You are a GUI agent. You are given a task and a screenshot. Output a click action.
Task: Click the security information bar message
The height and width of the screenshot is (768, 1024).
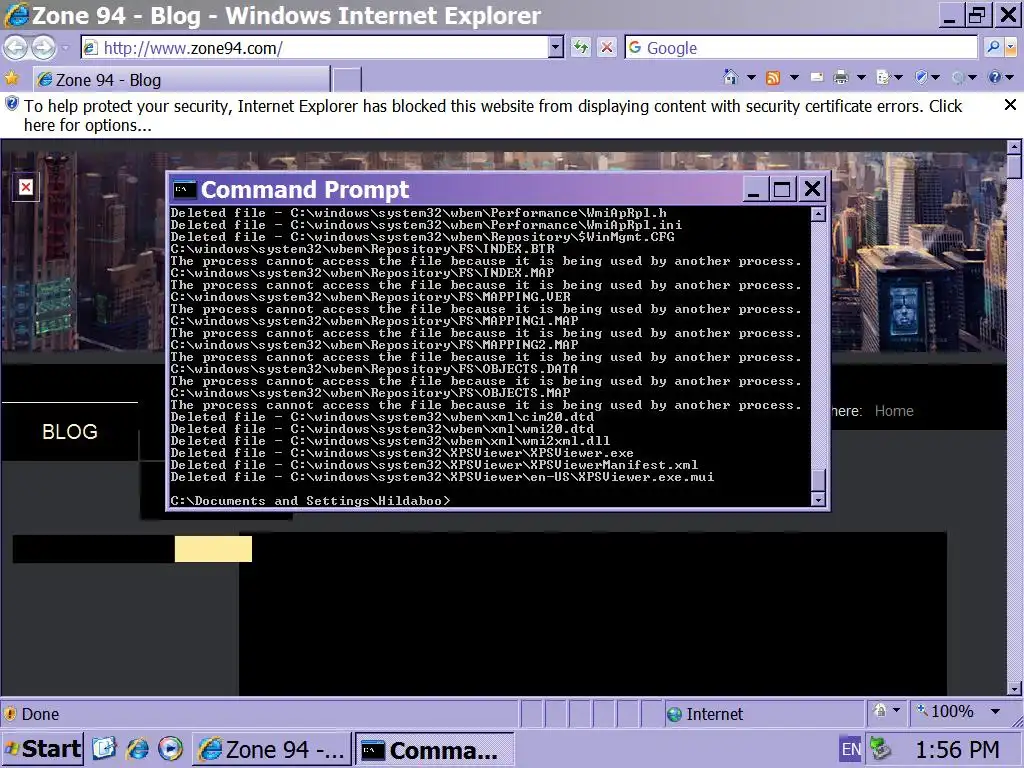(493, 116)
